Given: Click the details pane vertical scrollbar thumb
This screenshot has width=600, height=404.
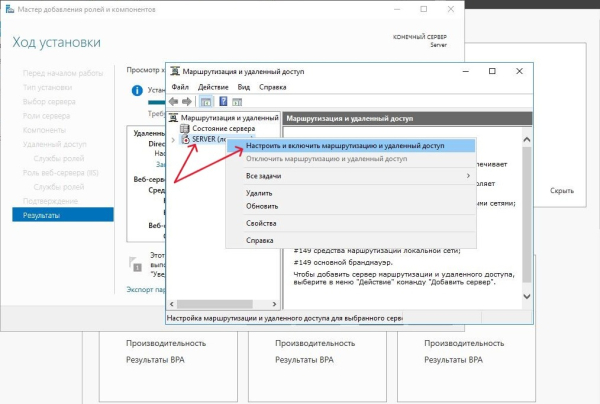Looking at the screenshot, I should point(527,214).
